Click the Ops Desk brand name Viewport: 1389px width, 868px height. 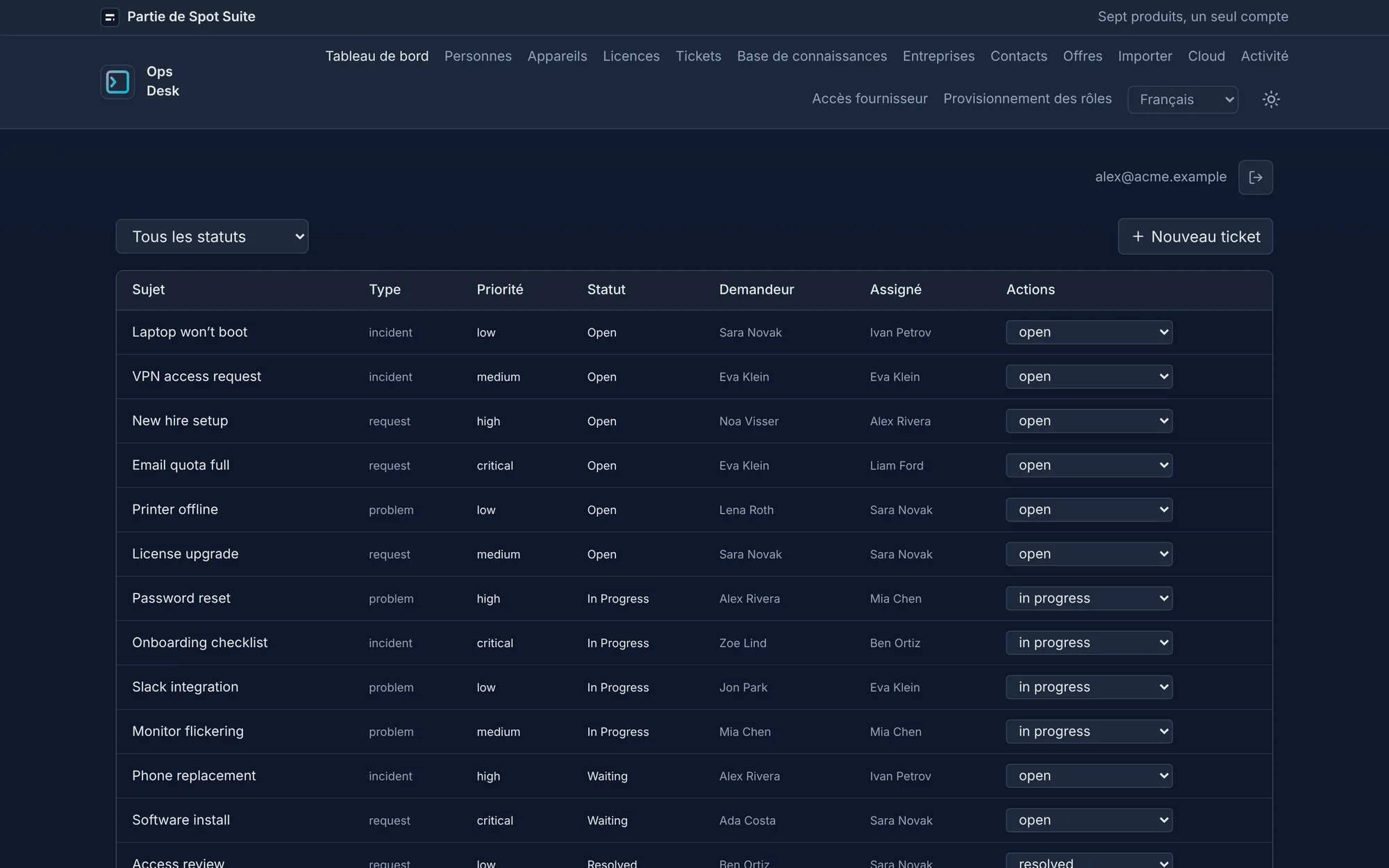(163, 81)
